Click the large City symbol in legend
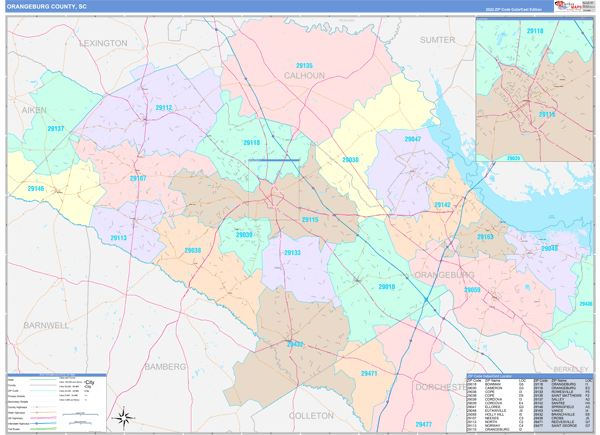Viewport: 600px width, 435px height. click(x=88, y=383)
